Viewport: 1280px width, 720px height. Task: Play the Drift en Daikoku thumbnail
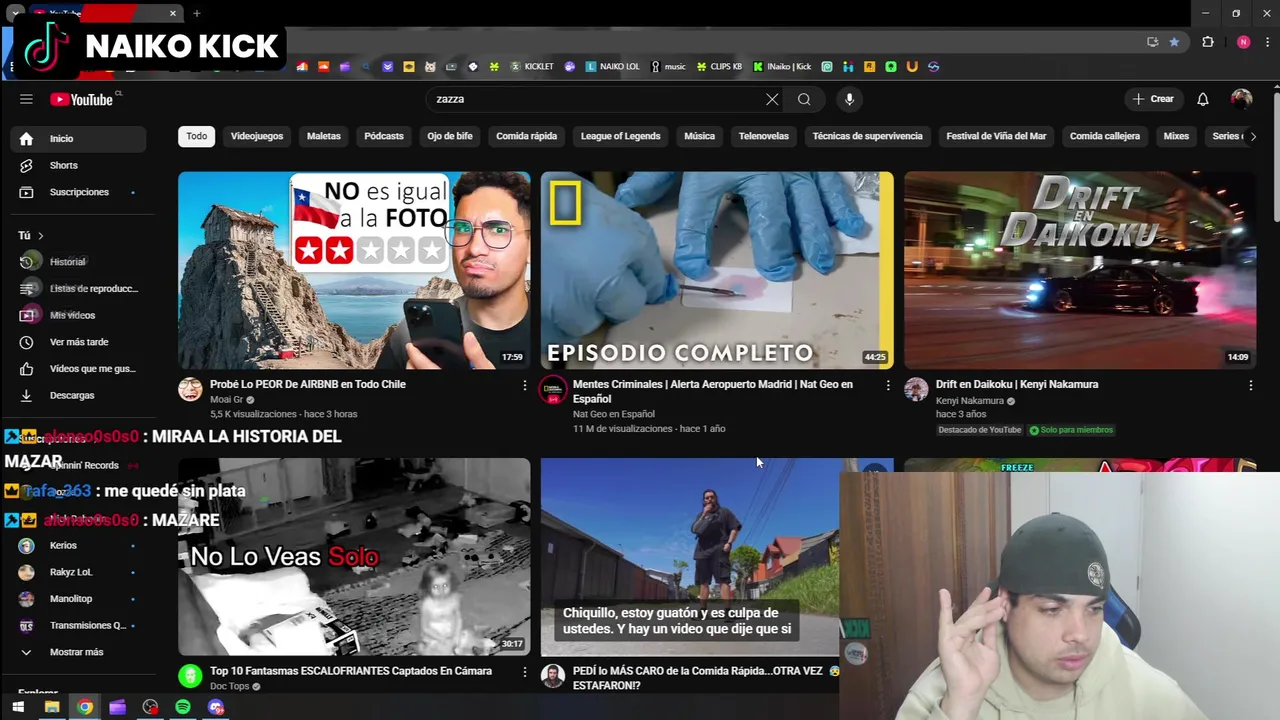click(x=1080, y=270)
